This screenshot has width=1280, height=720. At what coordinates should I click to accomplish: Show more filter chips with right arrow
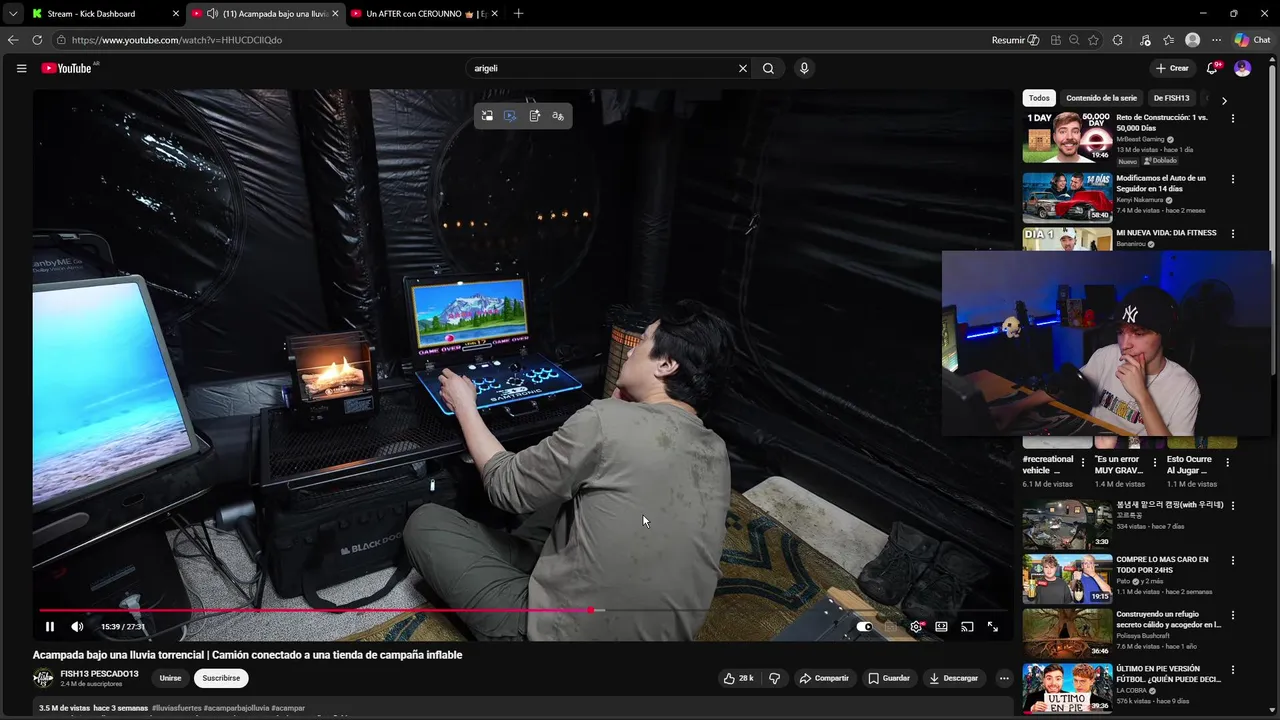[x=1224, y=100]
